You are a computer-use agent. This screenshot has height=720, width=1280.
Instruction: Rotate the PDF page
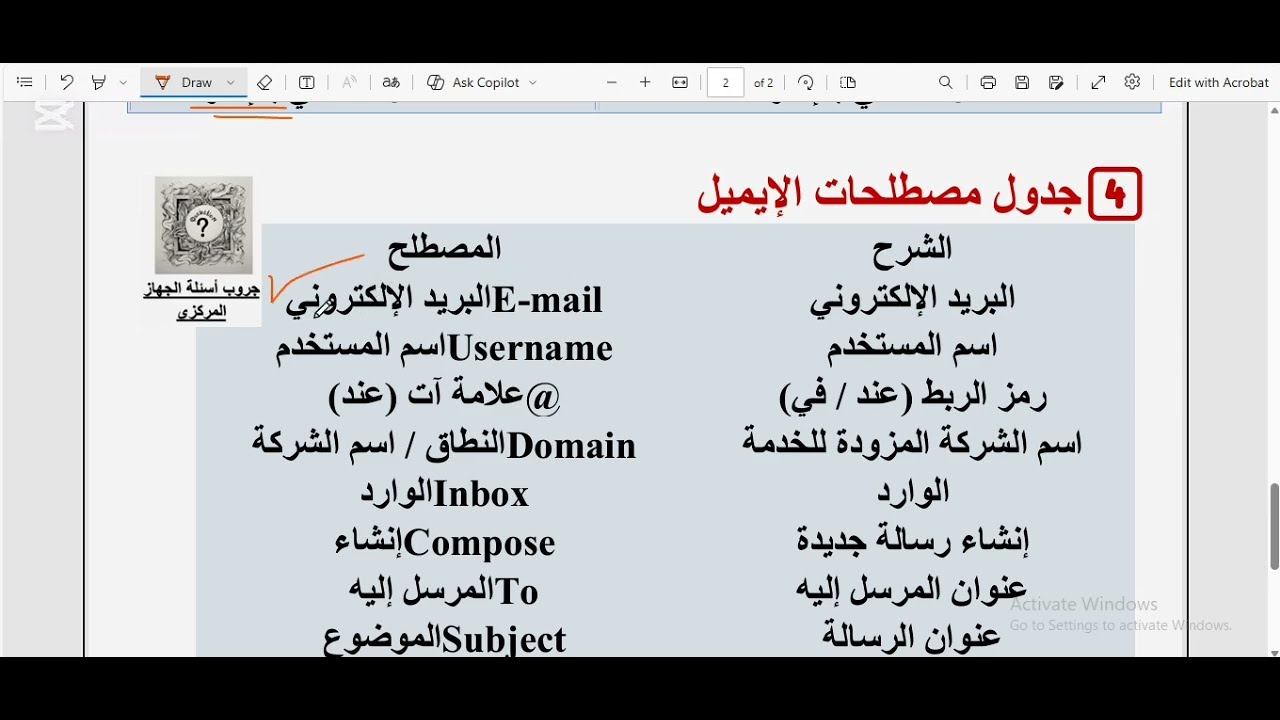(806, 83)
